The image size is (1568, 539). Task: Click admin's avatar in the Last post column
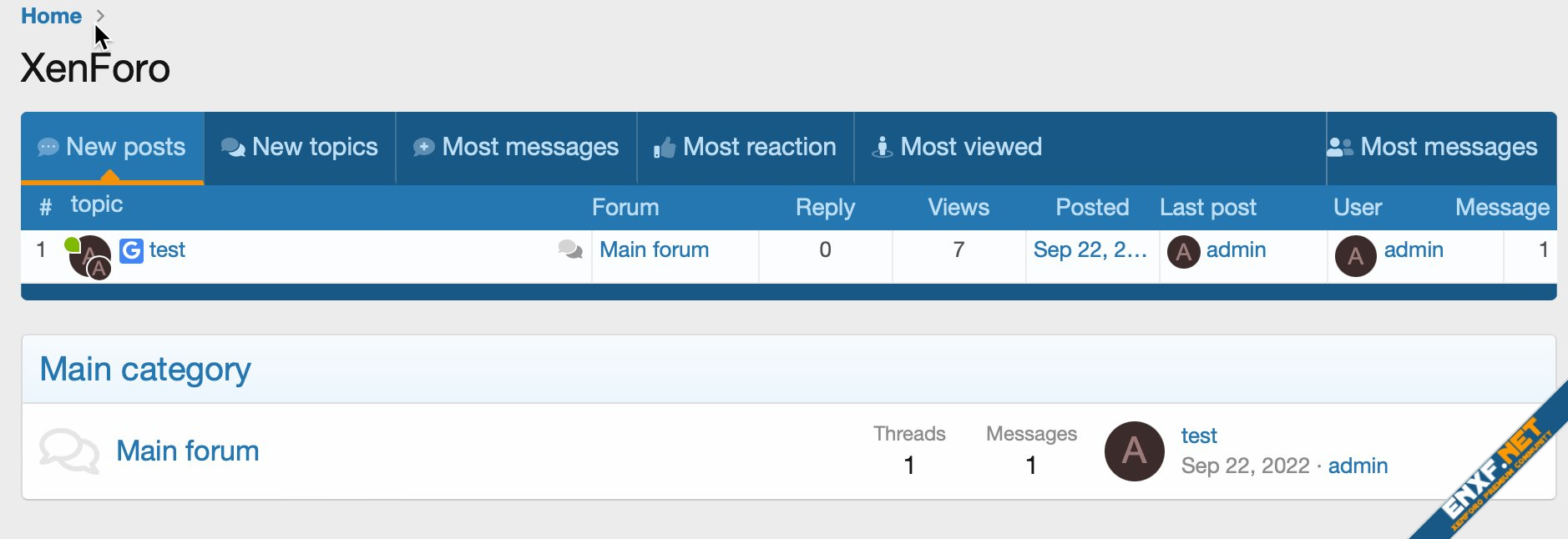[1183, 251]
